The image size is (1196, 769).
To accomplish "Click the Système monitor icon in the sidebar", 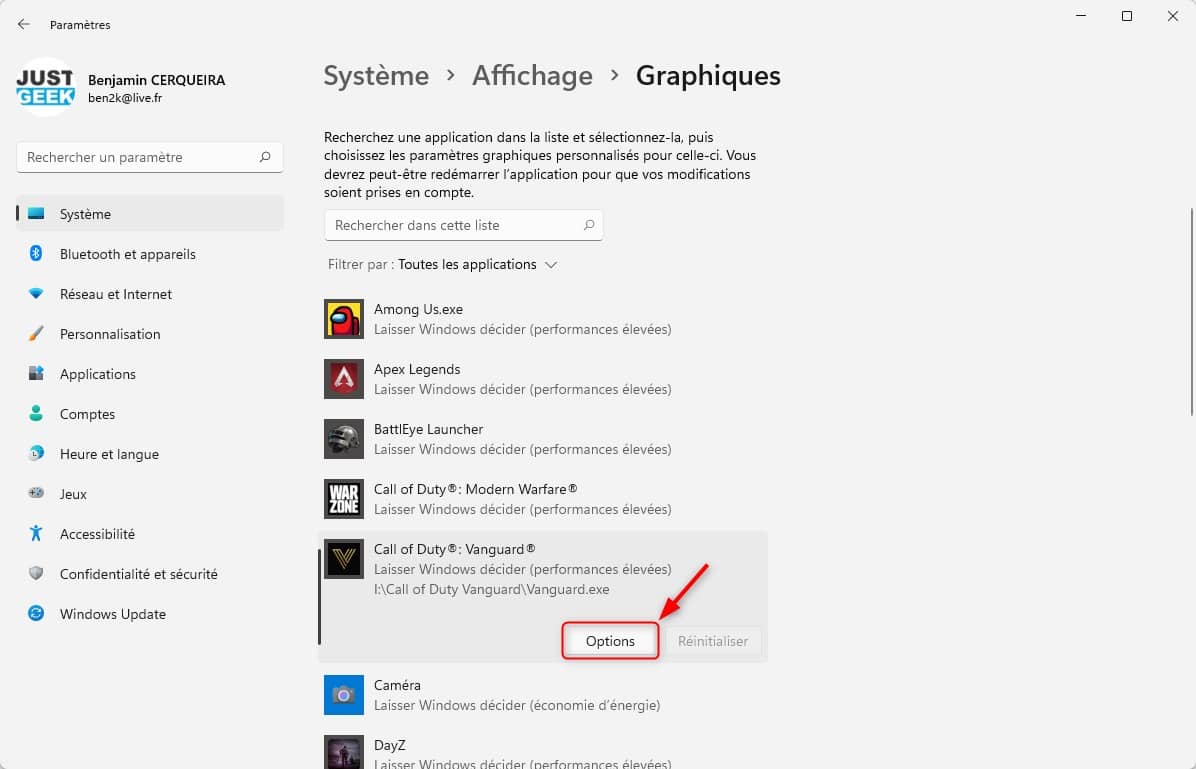I will tap(36, 214).
